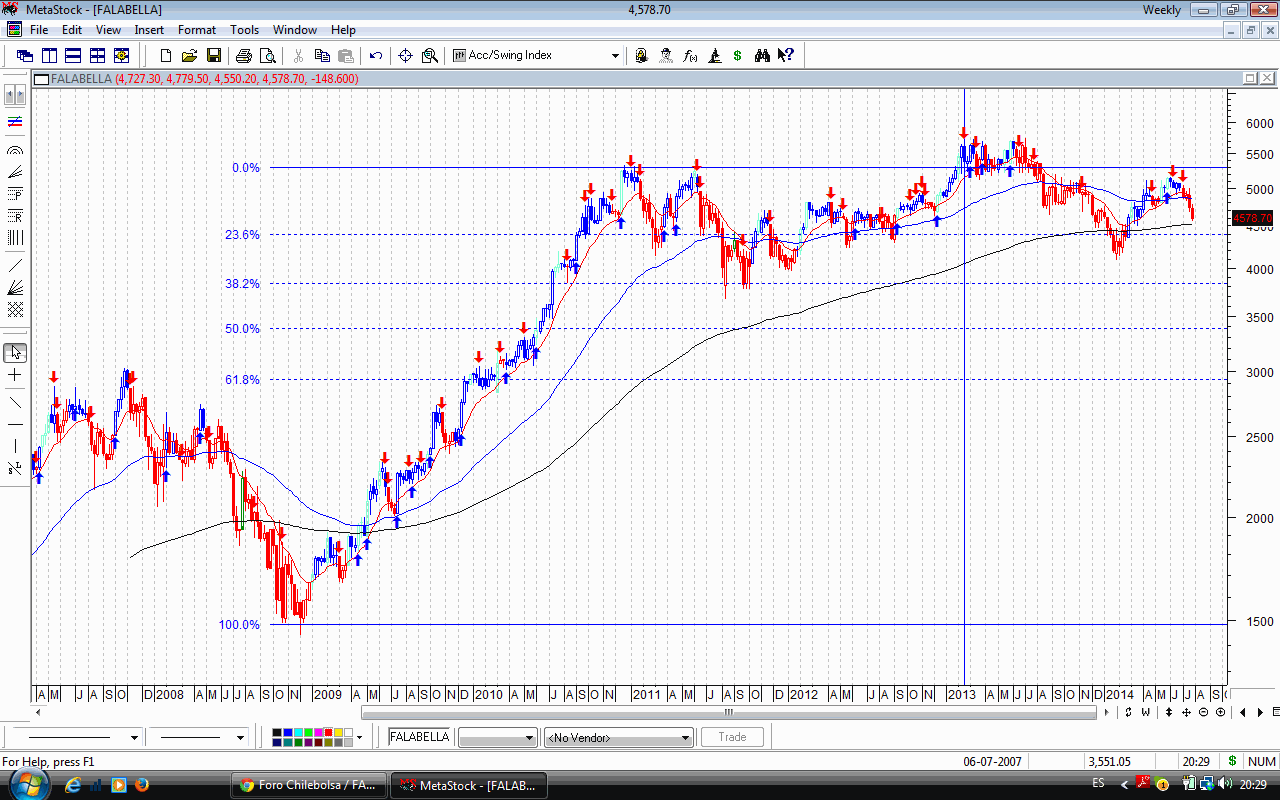Click the MetaStock taskbar button
This screenshot has height=800, width=1280.
(x=468, y=785)
